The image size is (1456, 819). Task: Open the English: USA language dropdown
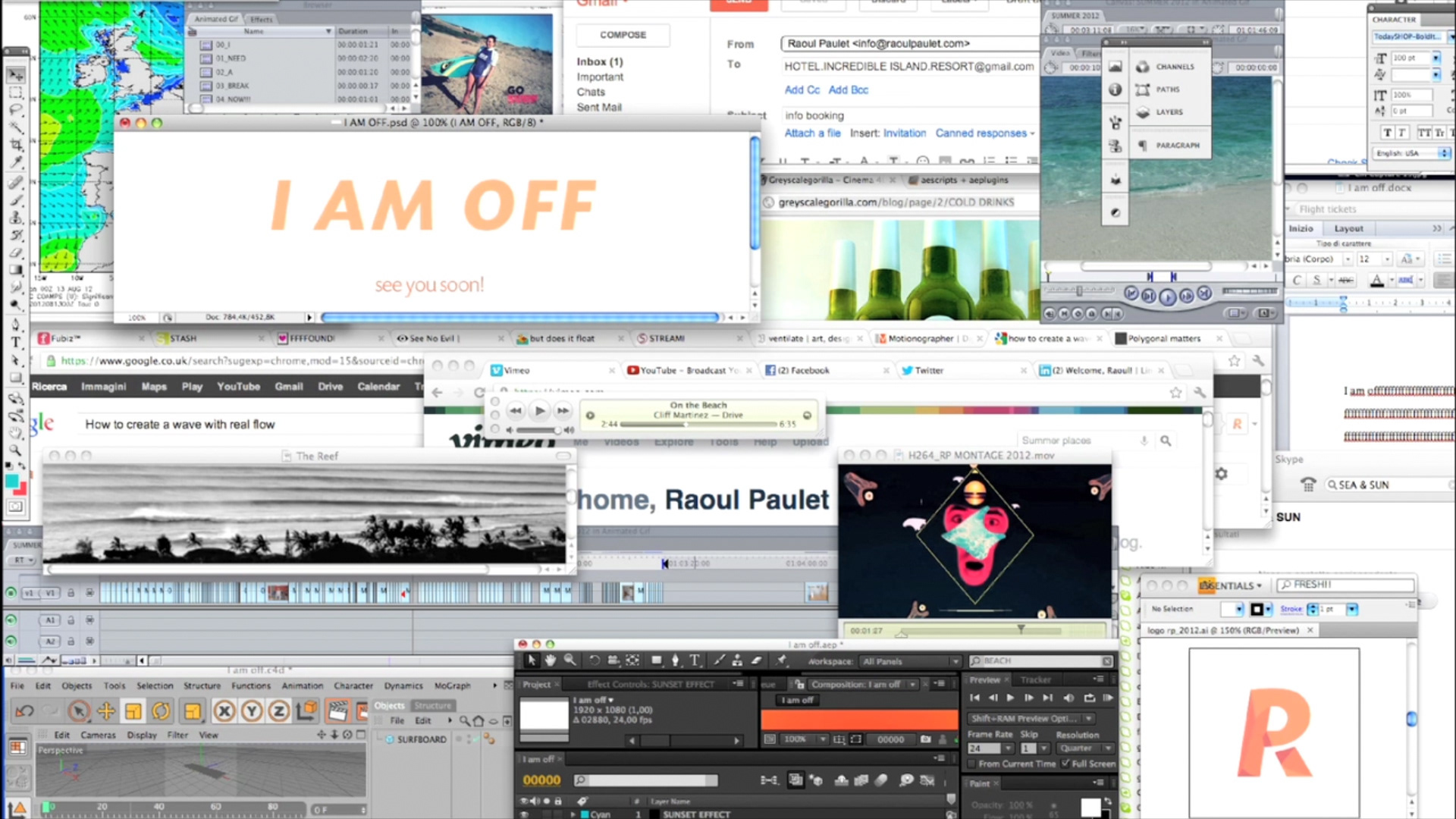point(1412,153)
